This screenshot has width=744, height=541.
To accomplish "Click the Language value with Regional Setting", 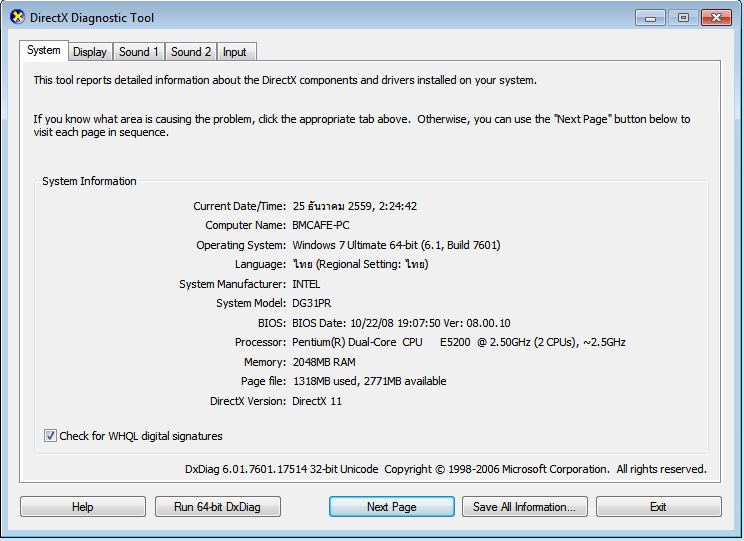I will (360, 264).
